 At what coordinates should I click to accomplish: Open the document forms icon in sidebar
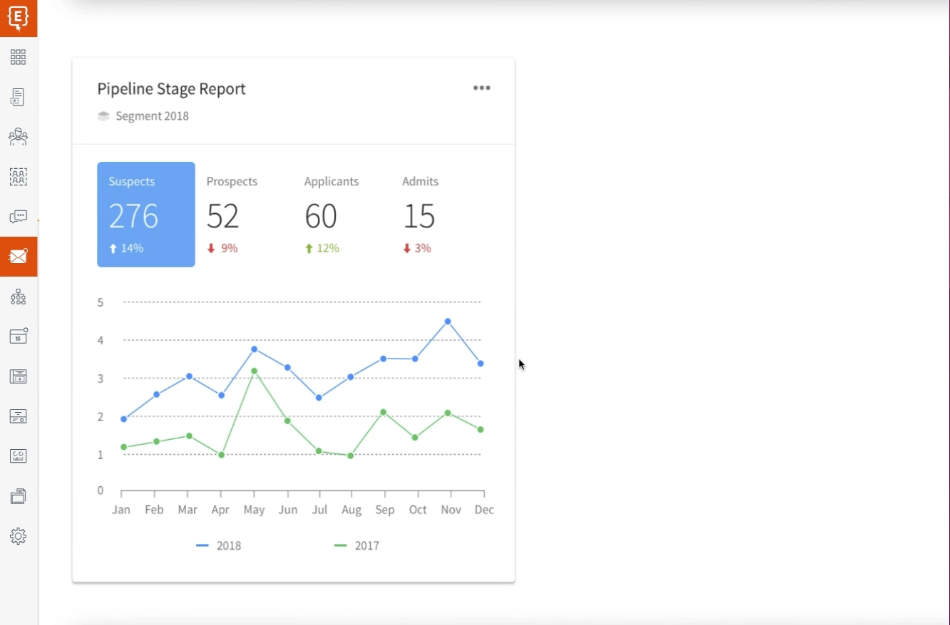tap(18, 97)
